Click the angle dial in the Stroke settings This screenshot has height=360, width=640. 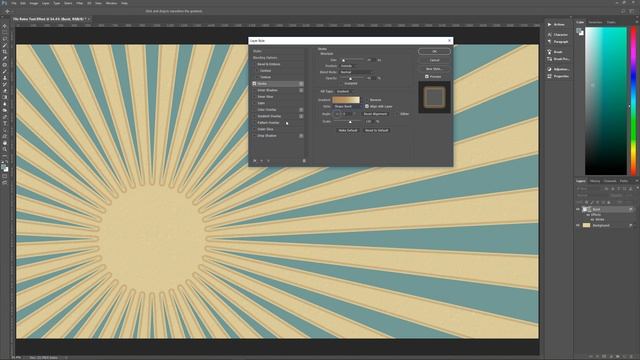pyautogui.click(x=337, y=114)
